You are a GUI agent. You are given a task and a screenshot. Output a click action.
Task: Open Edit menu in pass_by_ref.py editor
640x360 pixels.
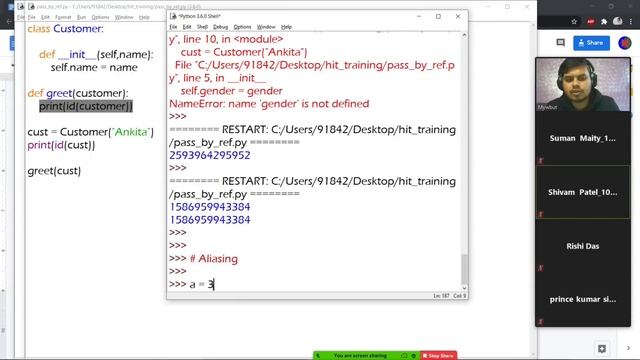tap(45, 17)
